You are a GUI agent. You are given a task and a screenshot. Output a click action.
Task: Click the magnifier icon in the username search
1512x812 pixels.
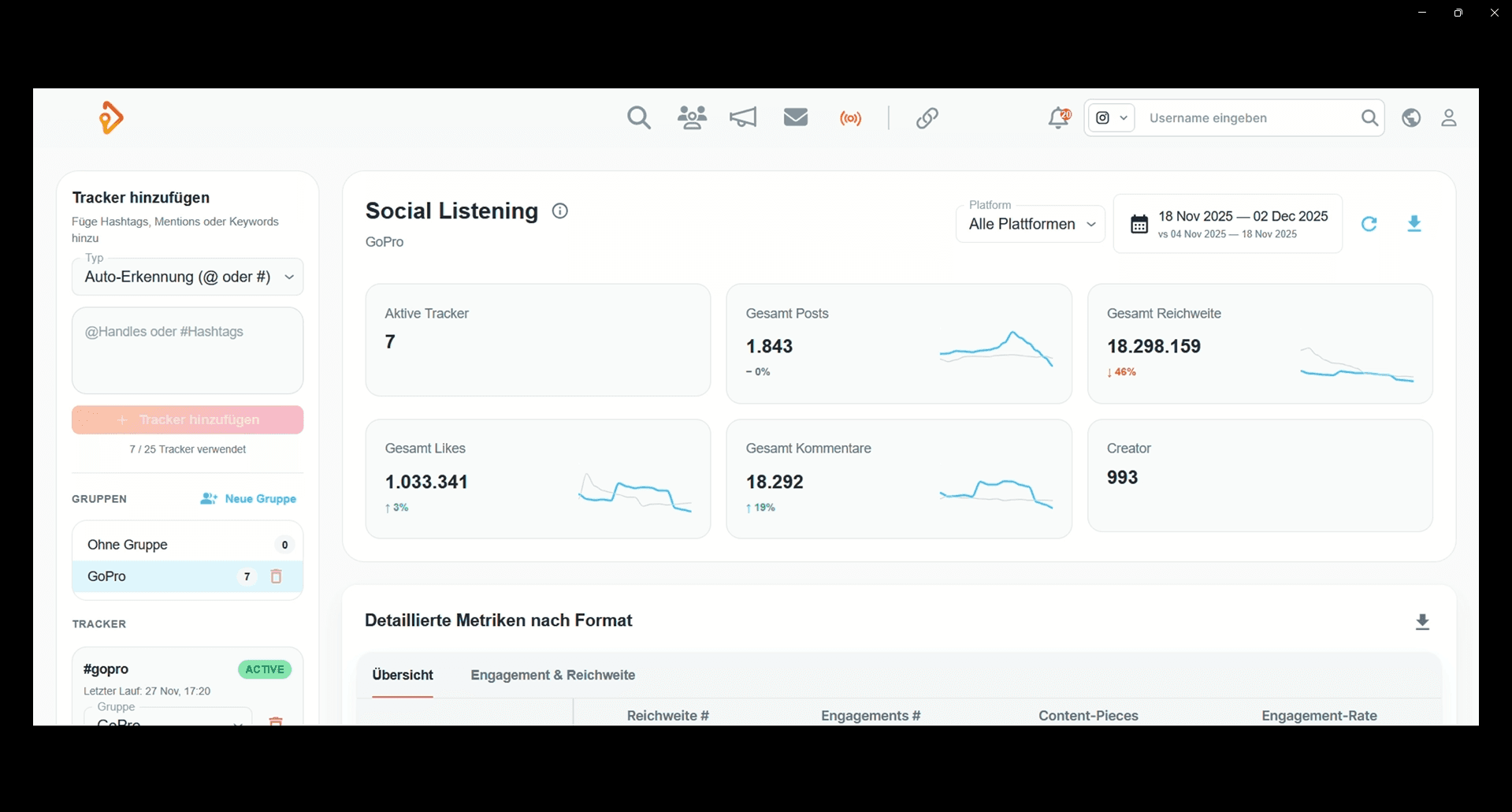coord(1369,118)
